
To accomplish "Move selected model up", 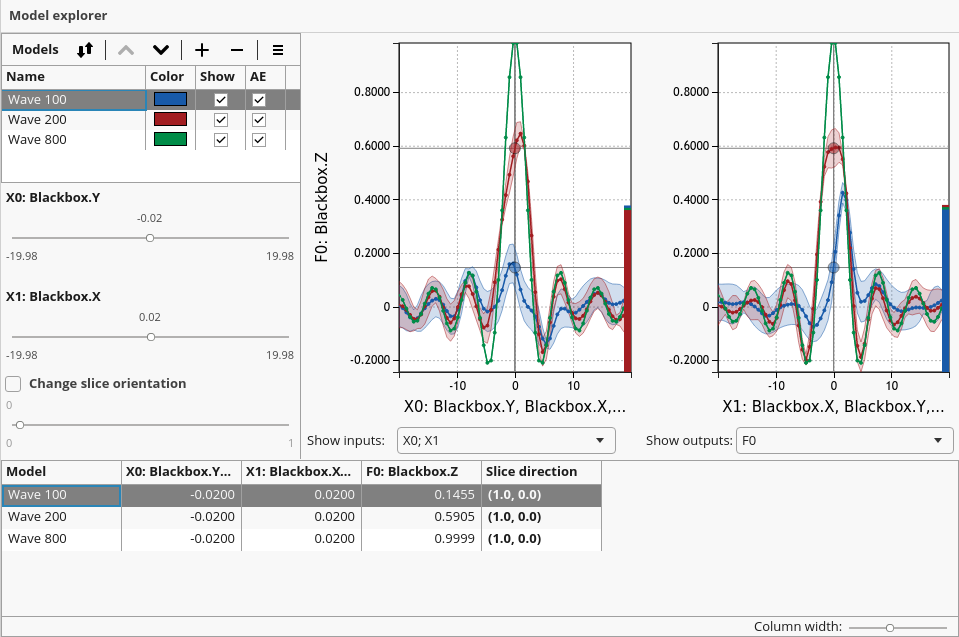I will click(x=125, y=50).
